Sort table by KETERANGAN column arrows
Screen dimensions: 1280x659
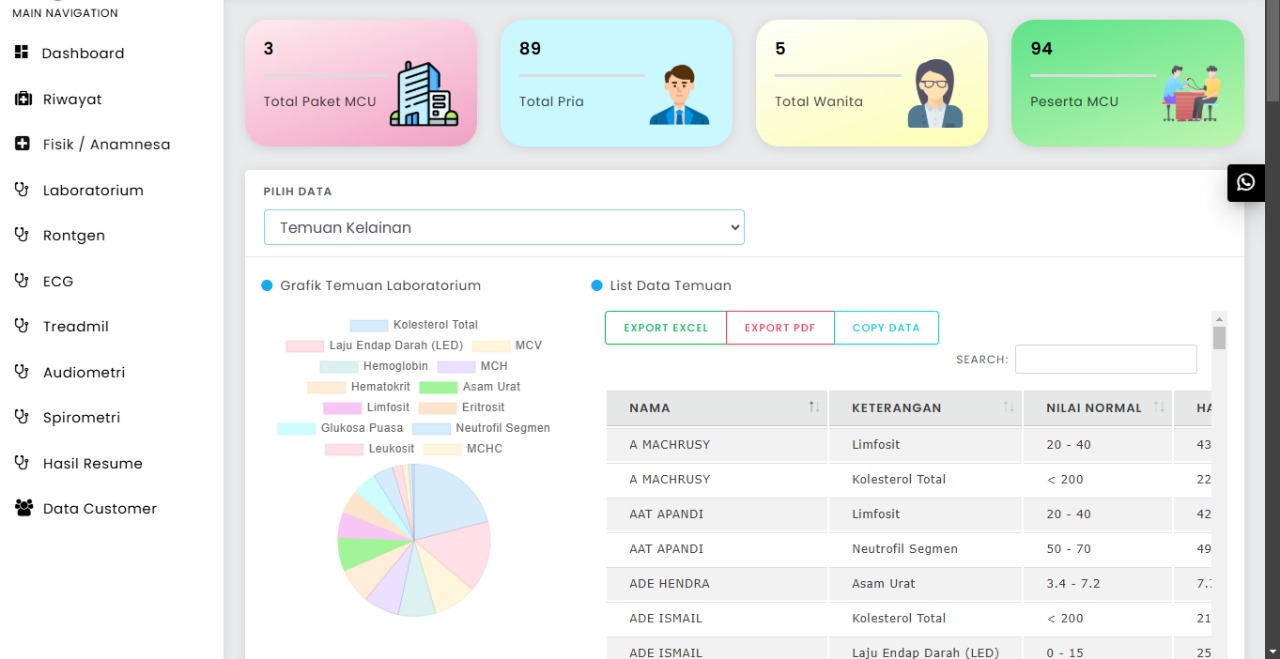click(1008, 407)
